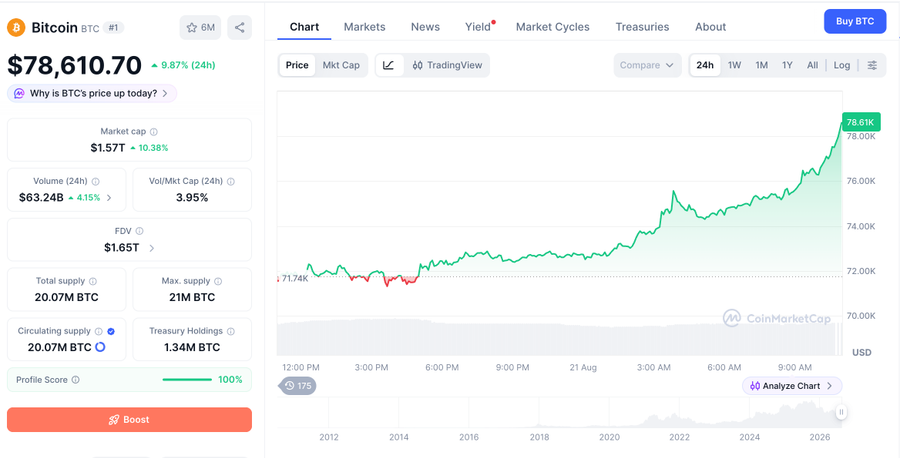Screen dimensions: 900x458
Task: Click the 71.74K opening price label
Action: click(x=294, y=278)
